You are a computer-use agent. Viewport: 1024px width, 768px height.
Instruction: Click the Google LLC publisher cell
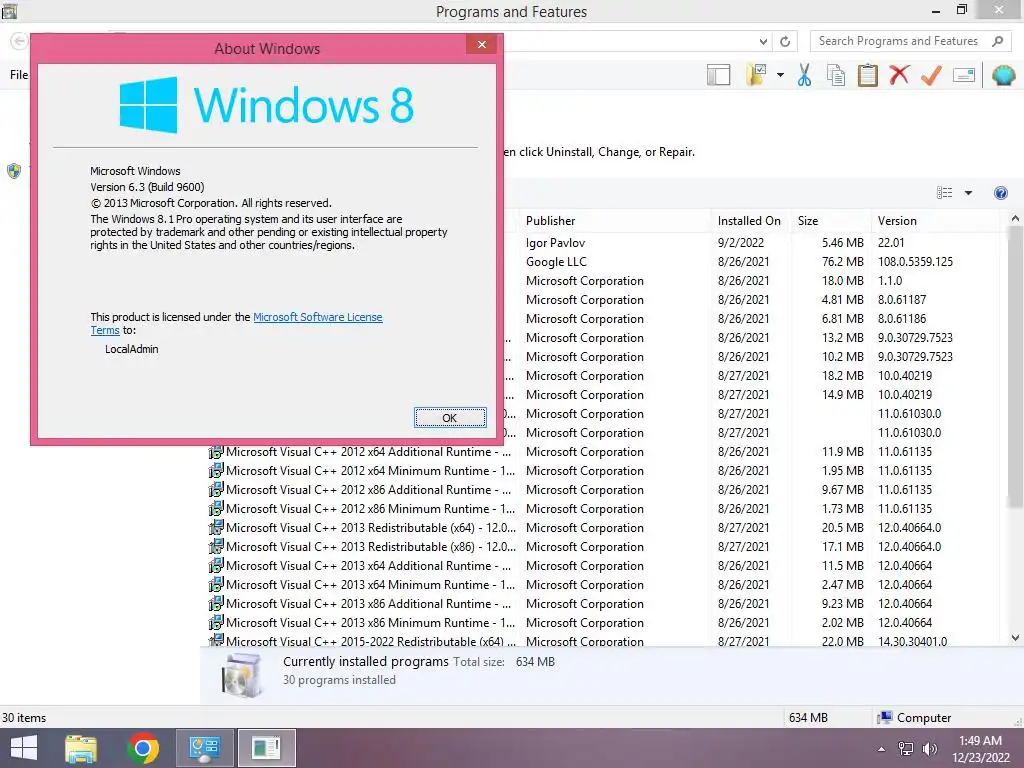coord(556,262)
